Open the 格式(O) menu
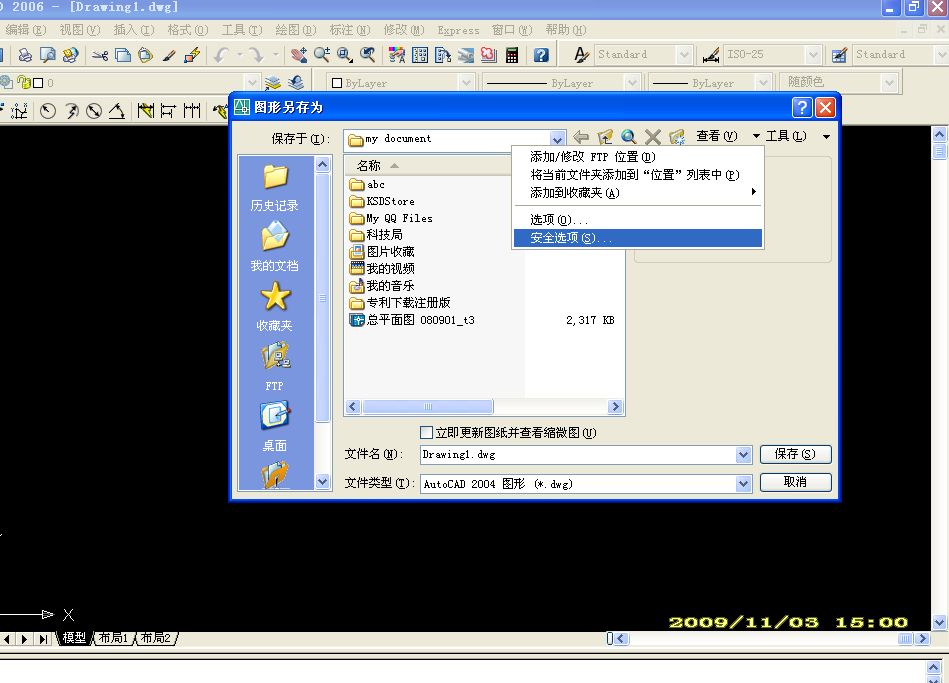The image size is (949, 683). pyautogui.click(x=188, y=30)
